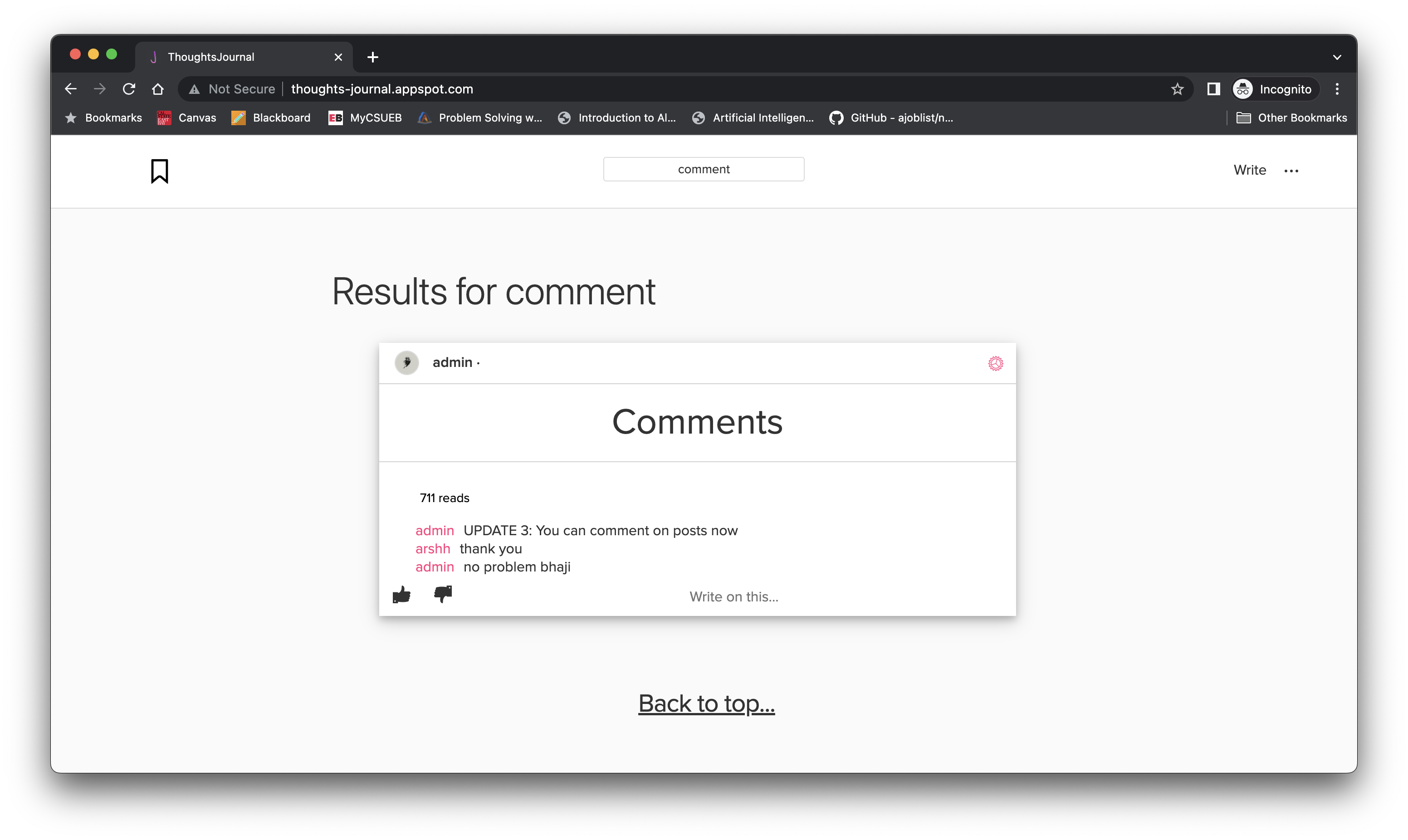Click the back navigation arrow
Screen dimensions: 1408x840
[x=70, y=89]
